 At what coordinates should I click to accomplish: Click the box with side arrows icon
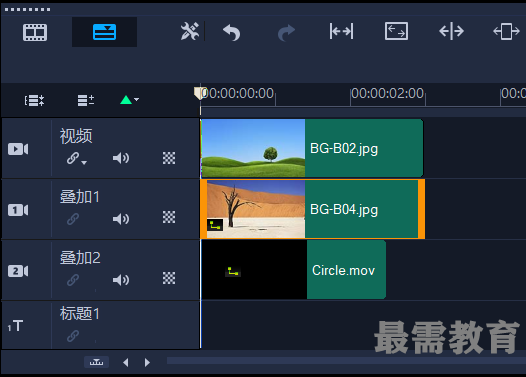coord(506,32)
